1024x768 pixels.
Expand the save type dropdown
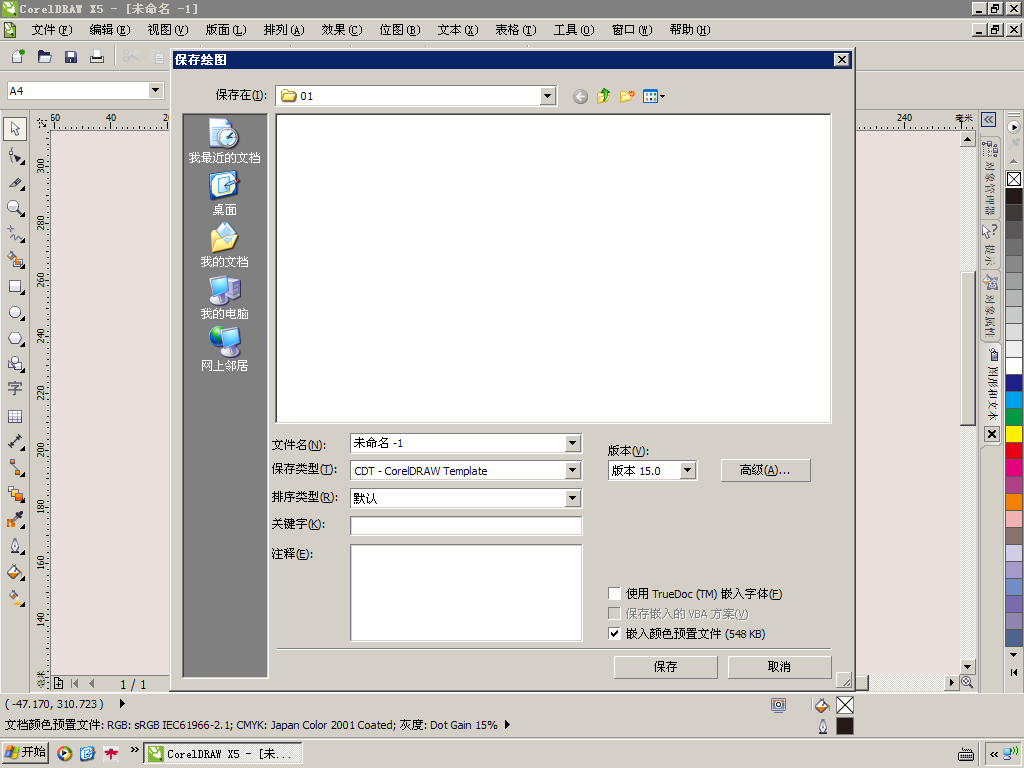tap(573, 471)
